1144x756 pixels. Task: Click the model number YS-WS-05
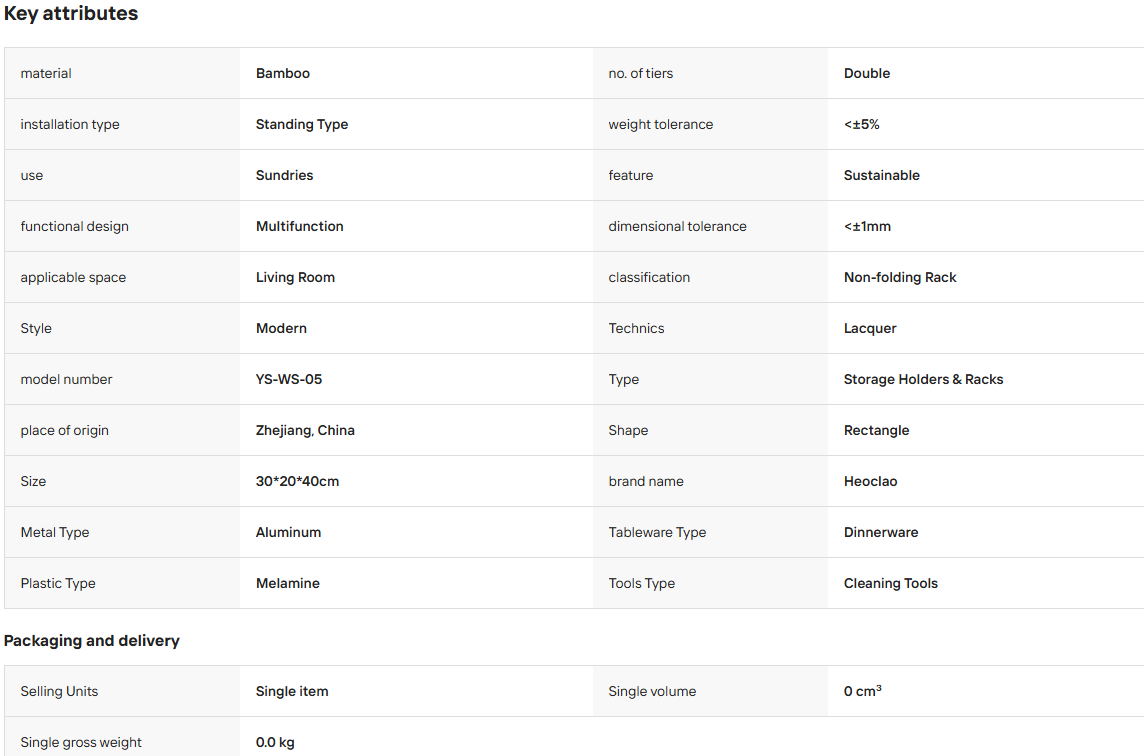[289, 379]
